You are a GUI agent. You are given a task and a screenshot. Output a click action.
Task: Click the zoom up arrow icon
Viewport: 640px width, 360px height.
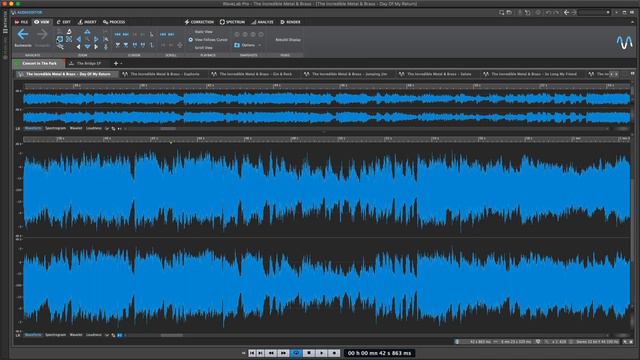(87, 31)
